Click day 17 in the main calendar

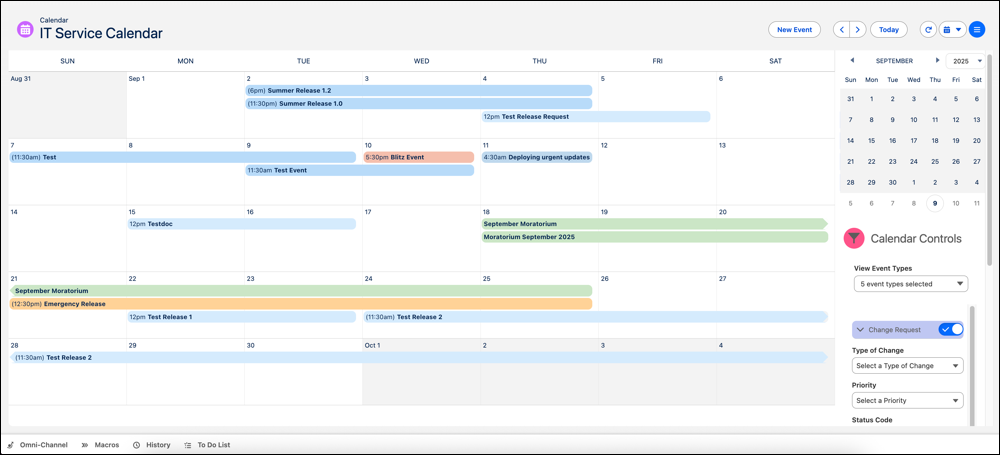point(368,211)
